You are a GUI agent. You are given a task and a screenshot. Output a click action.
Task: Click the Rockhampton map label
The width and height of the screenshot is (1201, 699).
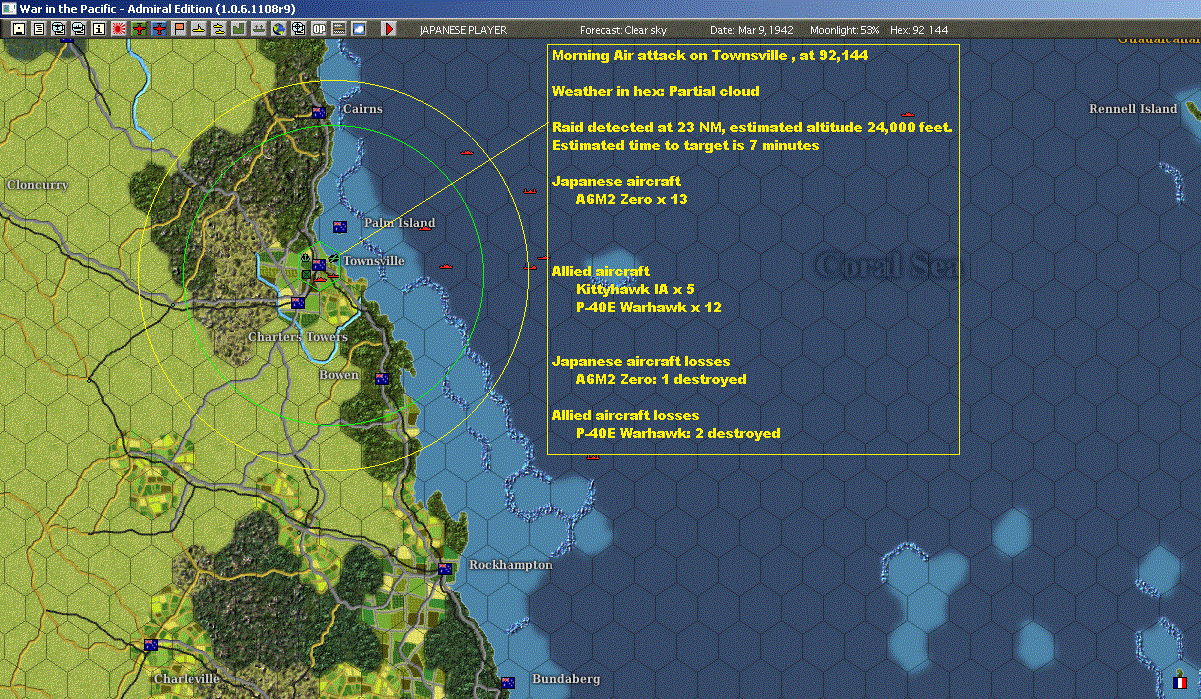510,565
